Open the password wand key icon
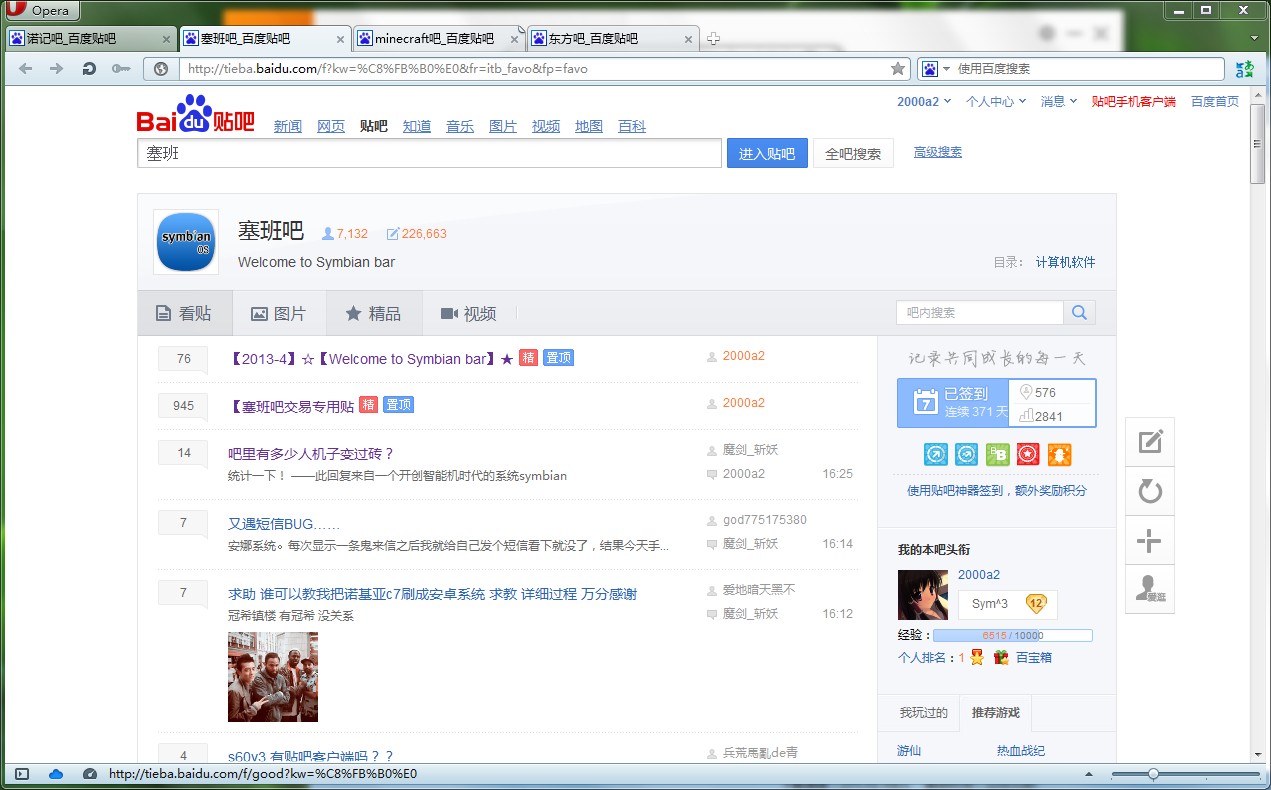This screenshot has width=1271, height=790. 120,69
